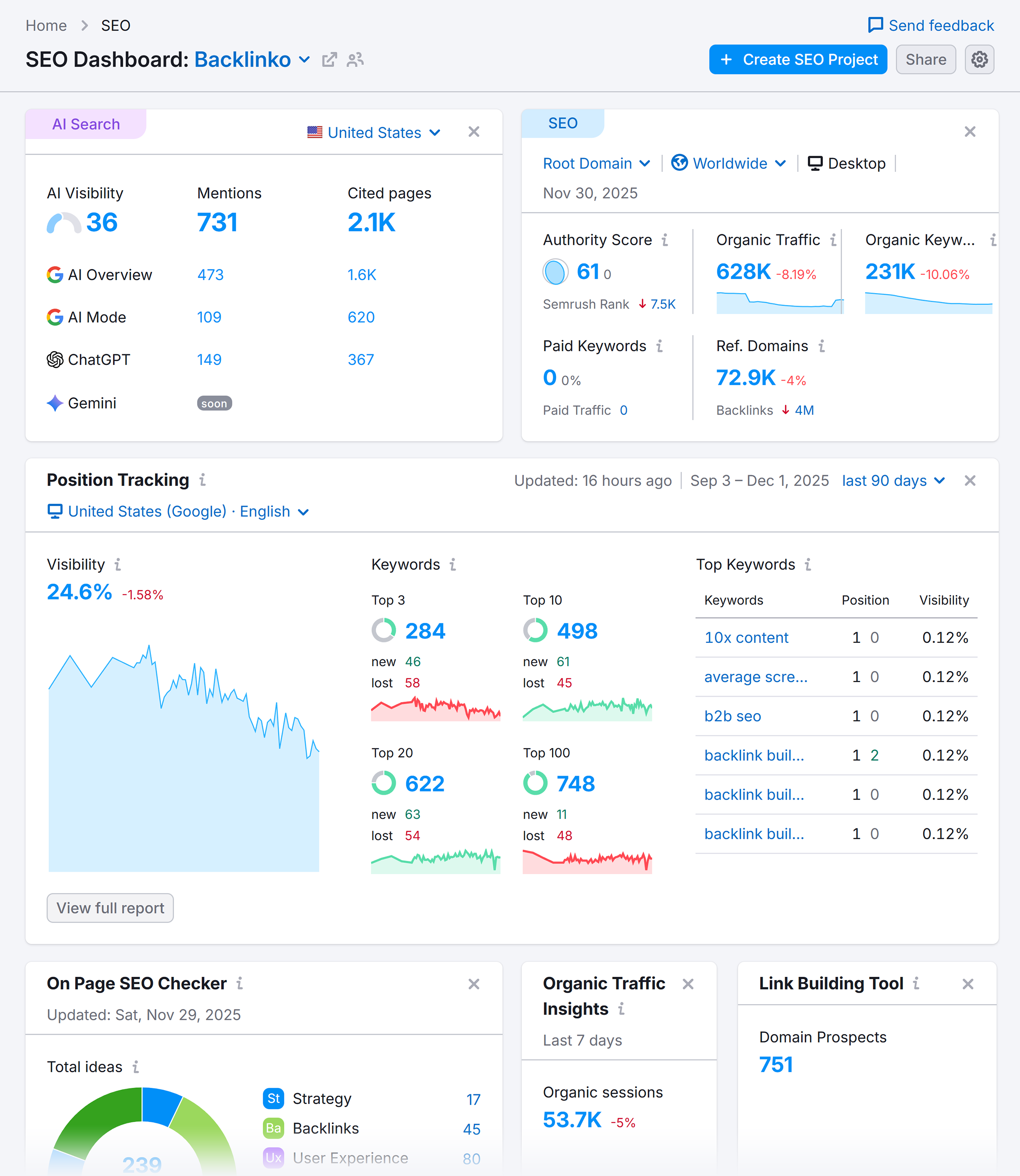This screenshot has width=1020, height=1176.
Task: Click the Create SEO Project button
Action: coord(798,59)
